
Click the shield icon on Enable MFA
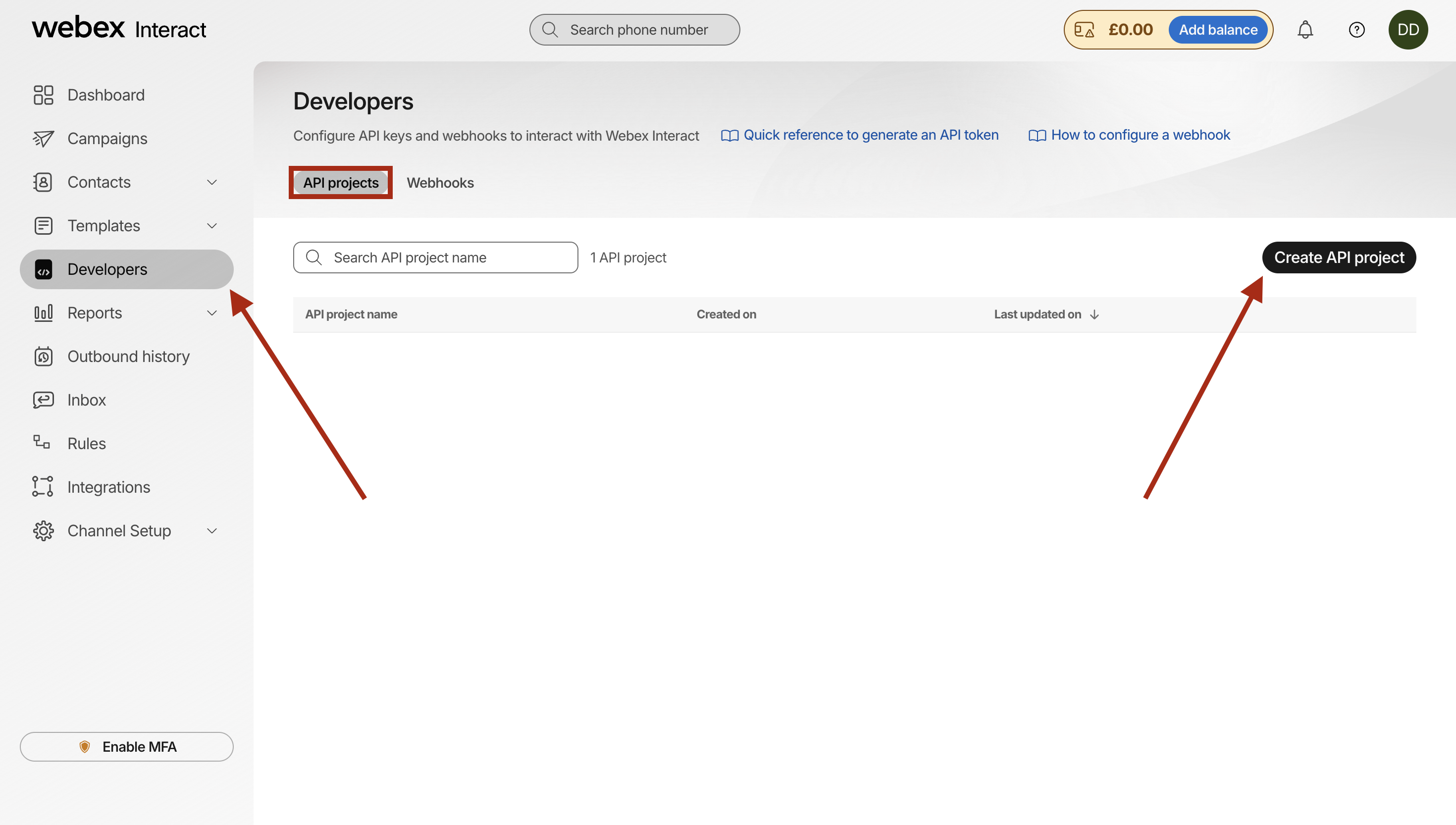click(x=84, y=747)
